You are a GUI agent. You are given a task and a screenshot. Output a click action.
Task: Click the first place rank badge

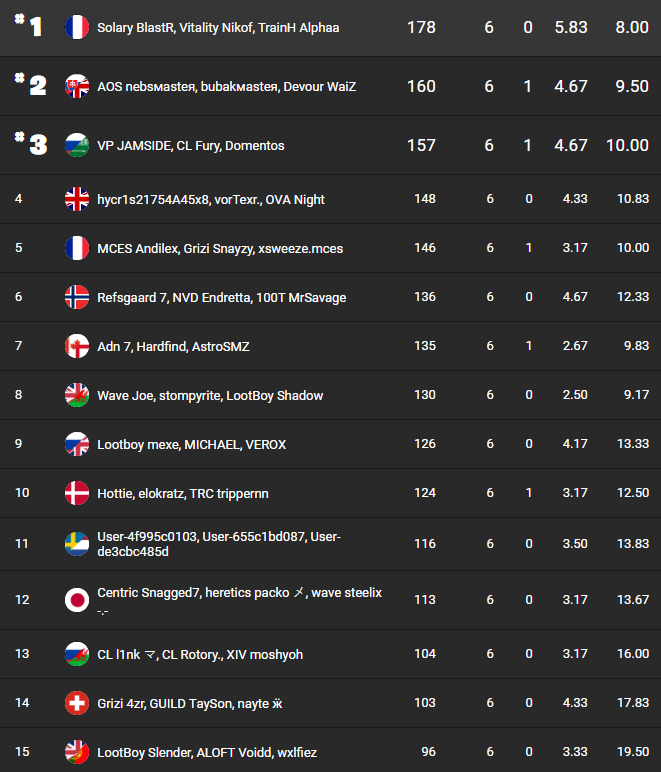tap(31, 27)
